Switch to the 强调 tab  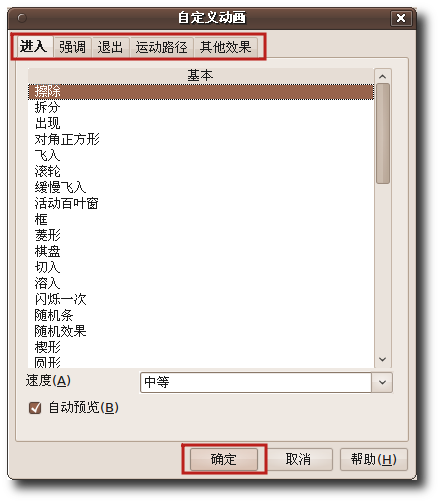72,47
